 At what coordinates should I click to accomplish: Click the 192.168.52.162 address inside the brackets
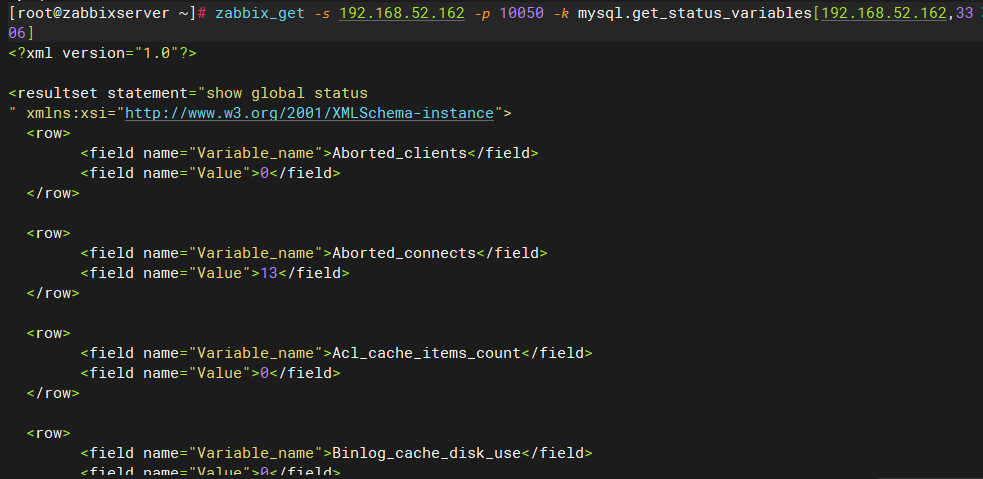[884, 13]
